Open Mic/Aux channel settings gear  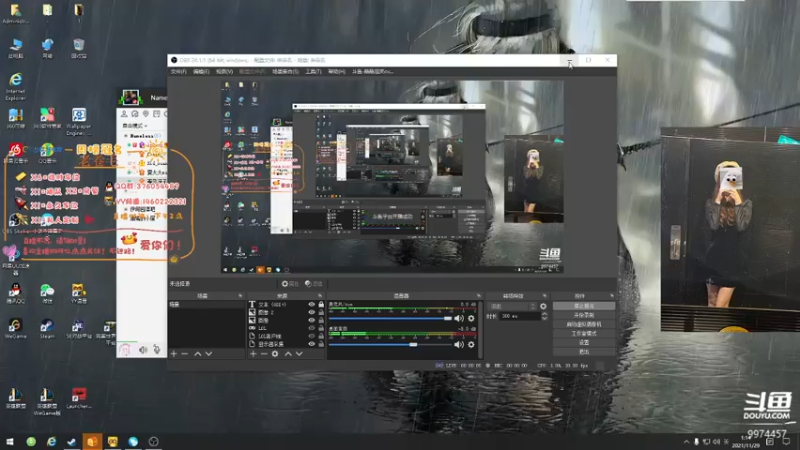[471, 318]
